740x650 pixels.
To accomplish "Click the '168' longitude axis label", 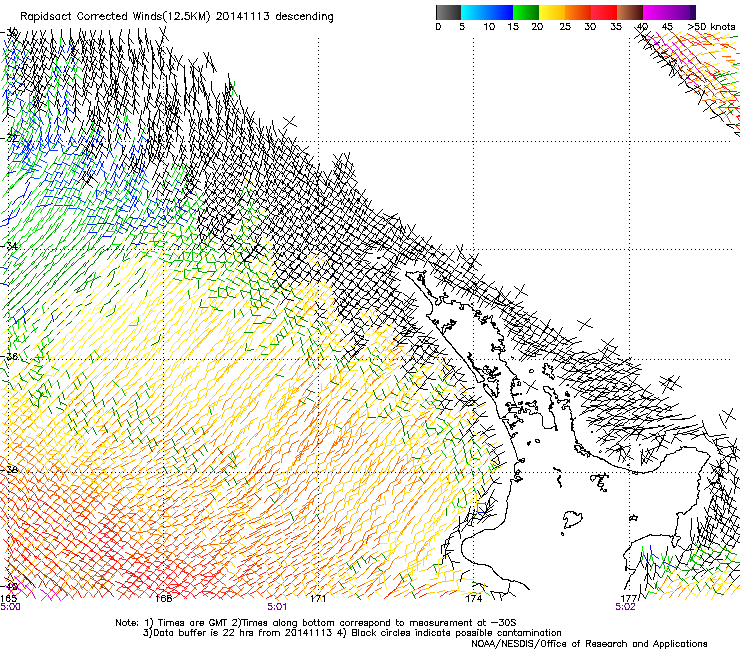I will pyautogui.click(x=164, y=599).
